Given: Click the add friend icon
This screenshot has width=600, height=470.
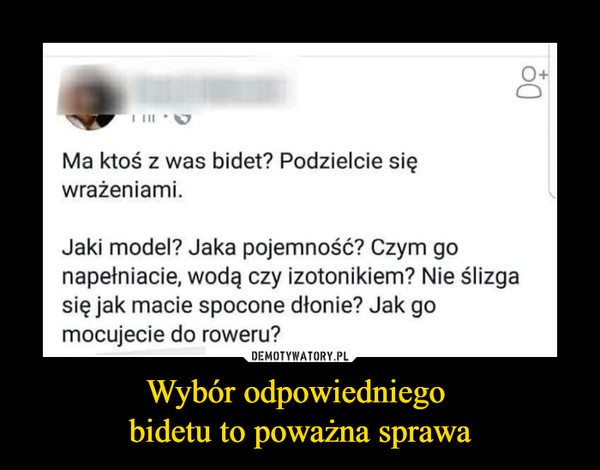Looking at the screenshot, I should pos(531,83).
